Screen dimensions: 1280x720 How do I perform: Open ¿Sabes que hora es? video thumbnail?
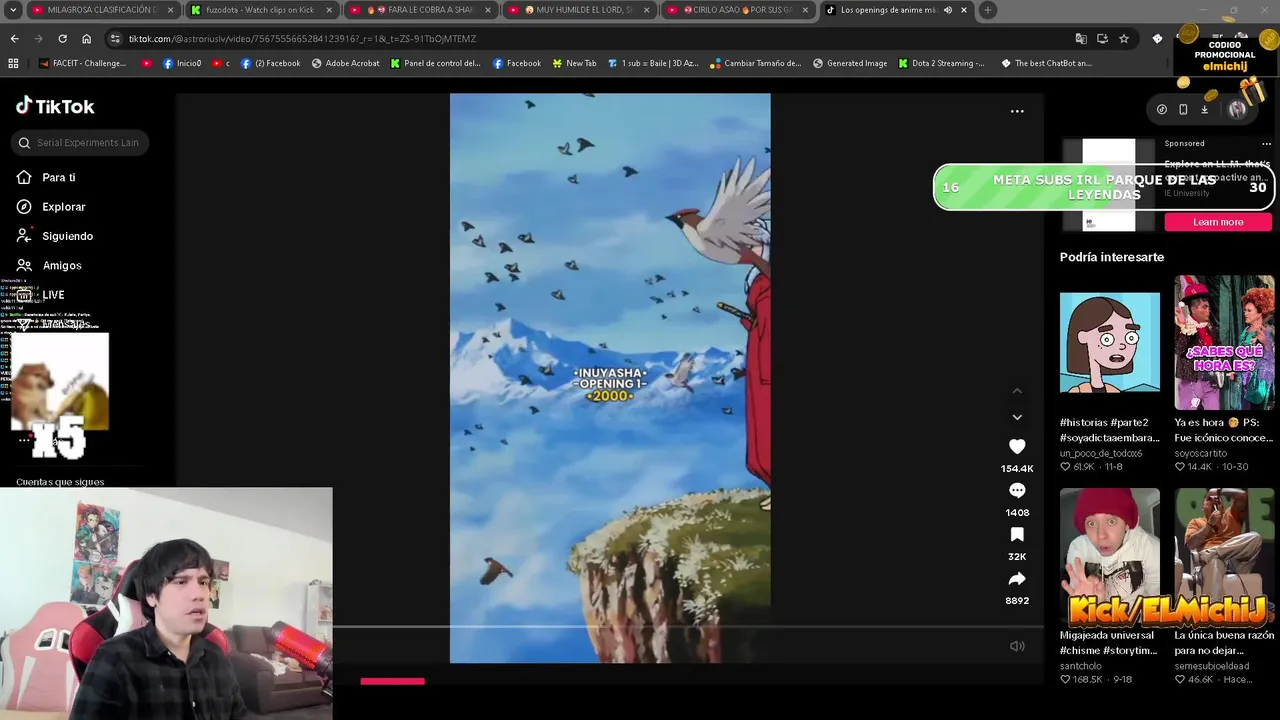[x=1224, y=342]
